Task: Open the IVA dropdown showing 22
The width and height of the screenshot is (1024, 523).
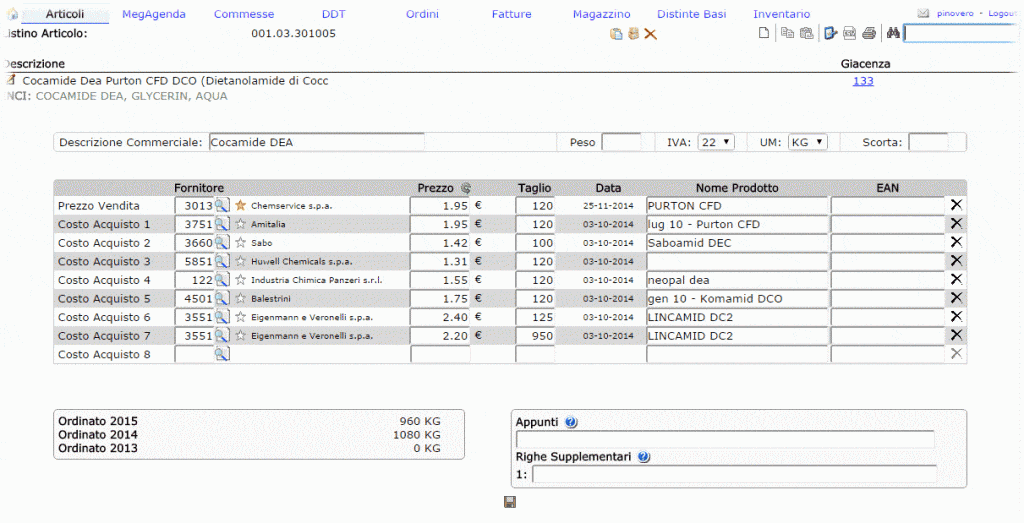Action: coord(716,142)
